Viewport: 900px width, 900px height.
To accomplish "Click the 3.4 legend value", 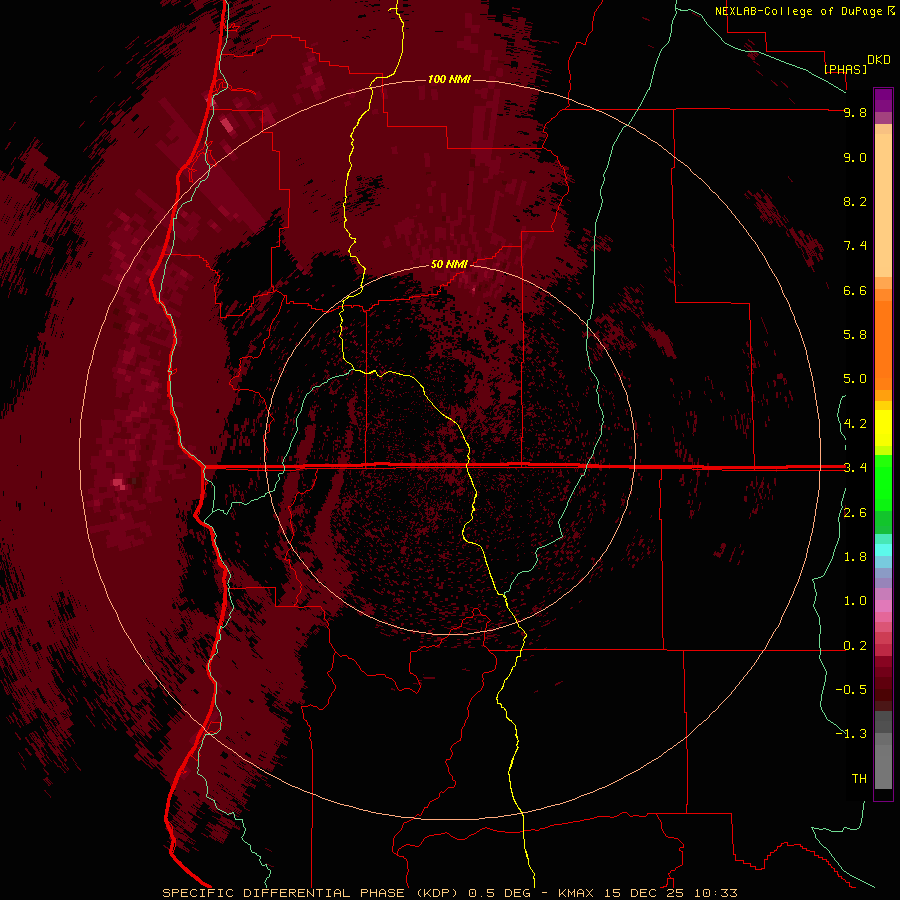I will [855, 468].
